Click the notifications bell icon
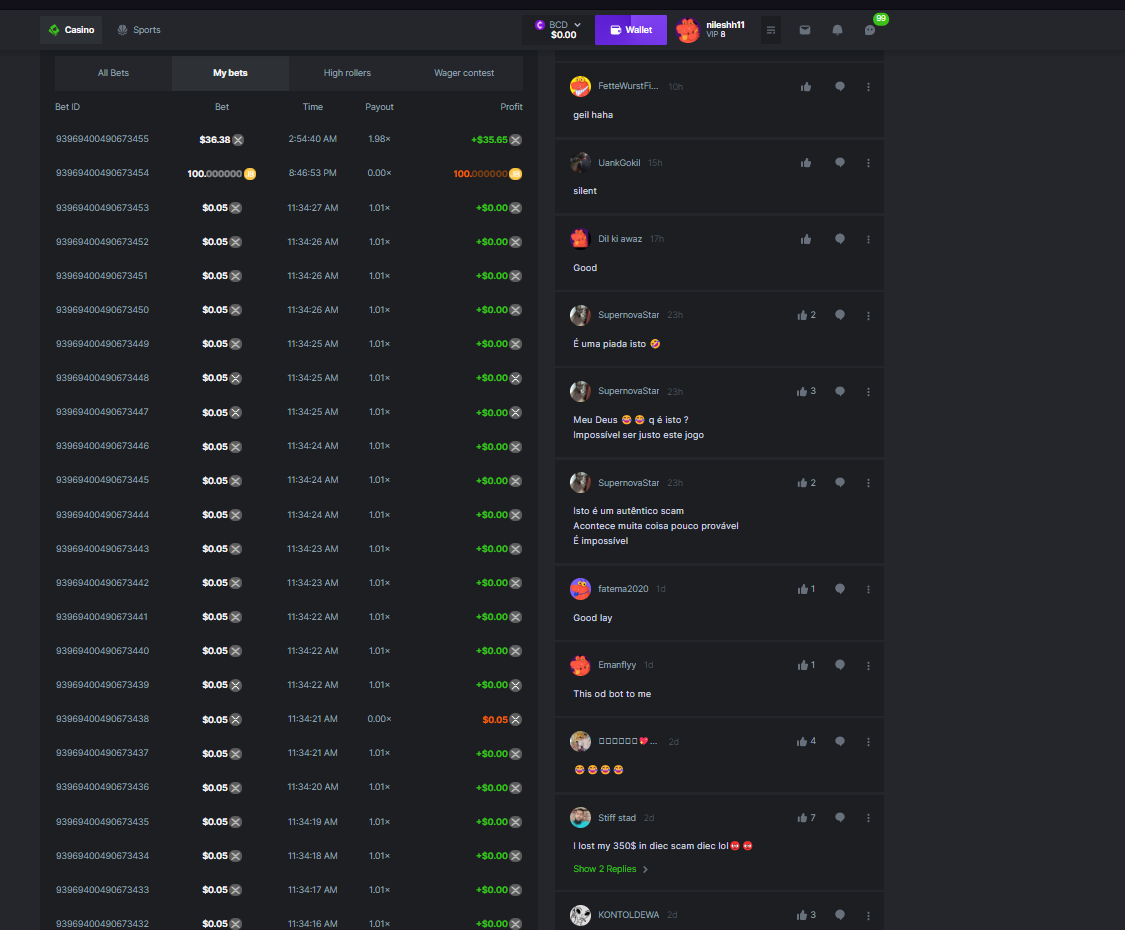 (837, 30)
